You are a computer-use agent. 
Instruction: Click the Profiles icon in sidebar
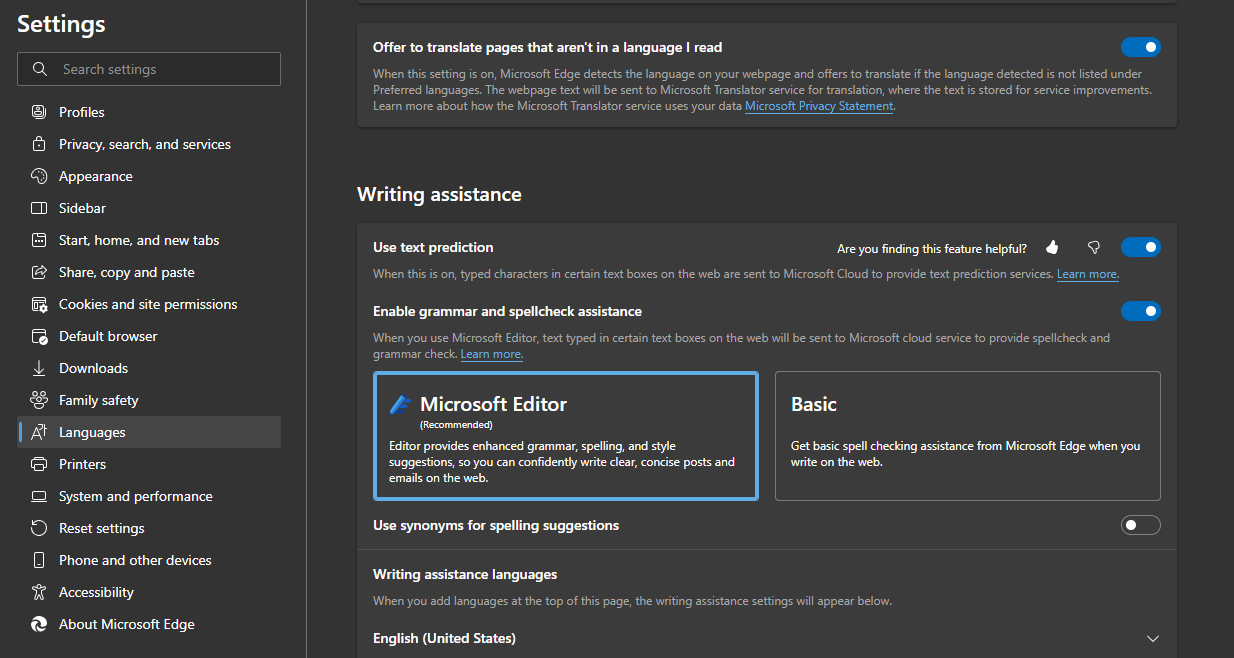tap(39, 112)
